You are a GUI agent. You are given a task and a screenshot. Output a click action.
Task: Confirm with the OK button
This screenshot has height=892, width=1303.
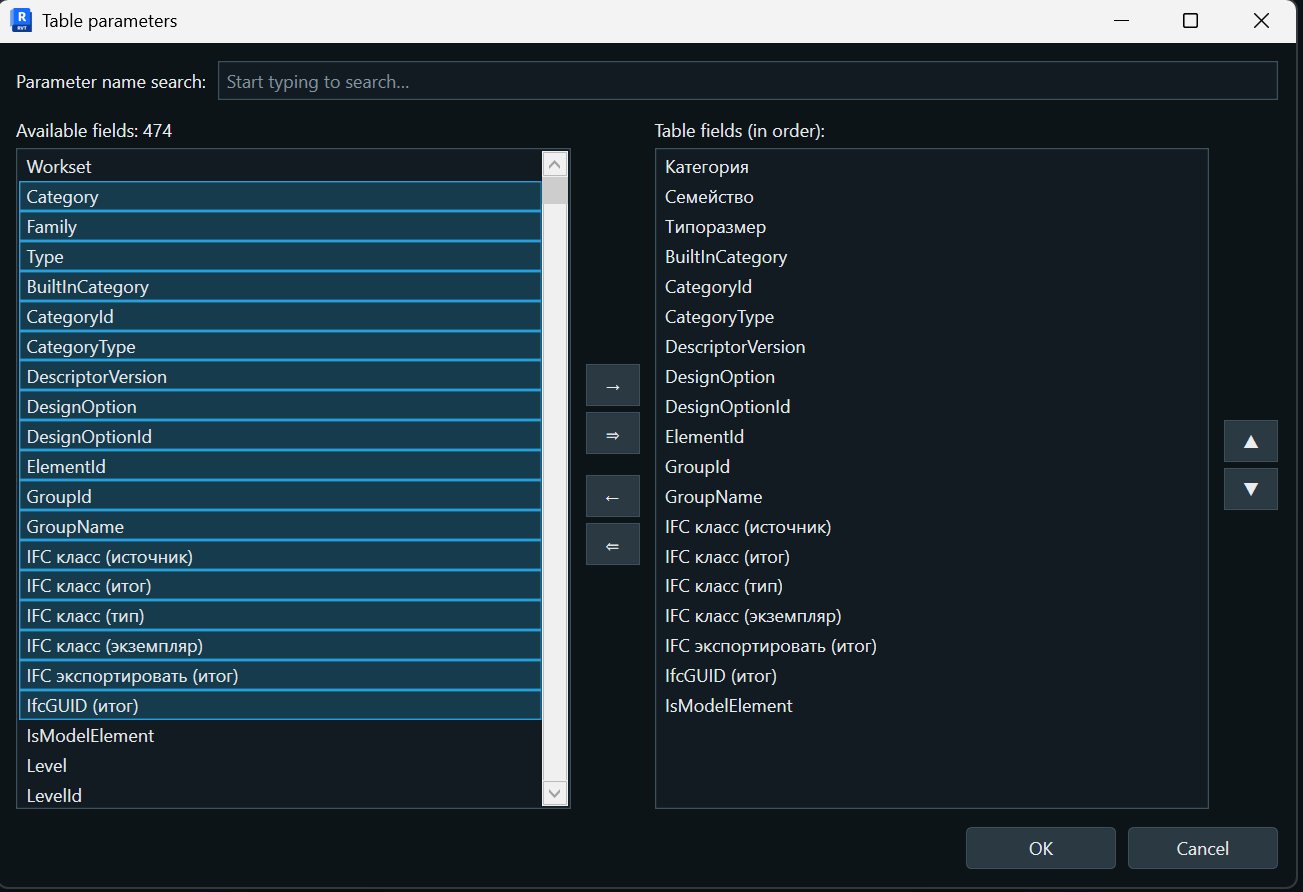(1040, 848)
